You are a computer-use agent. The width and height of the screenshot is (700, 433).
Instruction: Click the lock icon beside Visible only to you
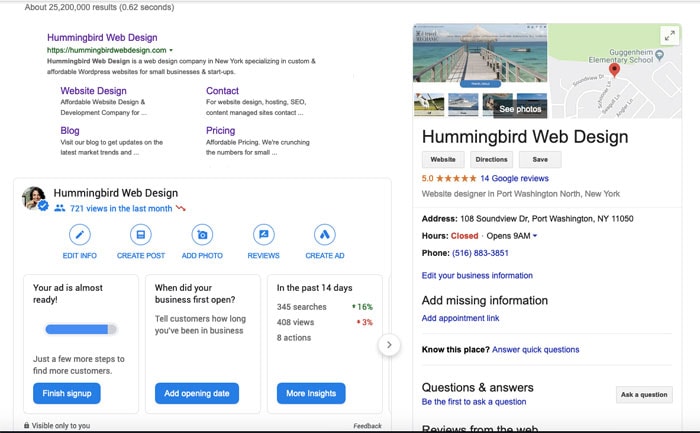tap(27, 425)
